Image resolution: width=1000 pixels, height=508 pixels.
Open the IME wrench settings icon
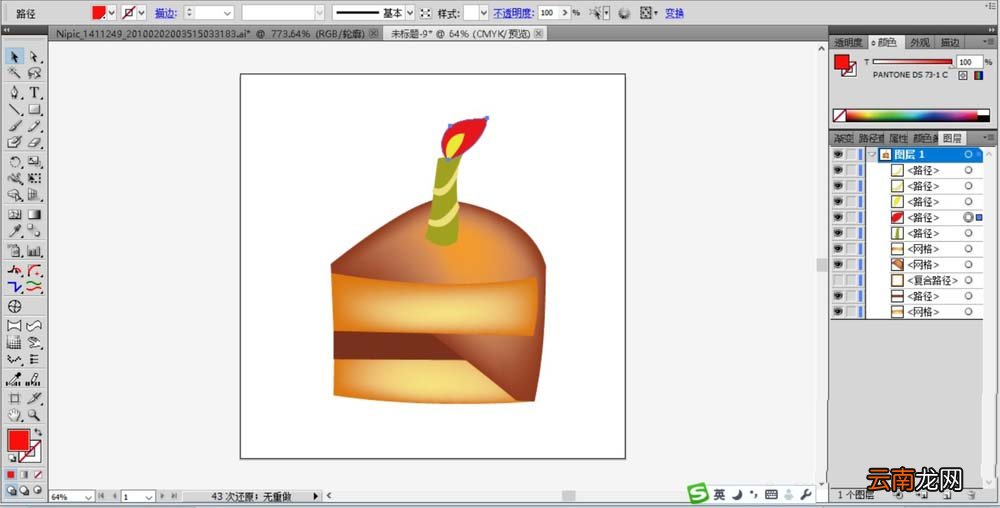(805, 494)
